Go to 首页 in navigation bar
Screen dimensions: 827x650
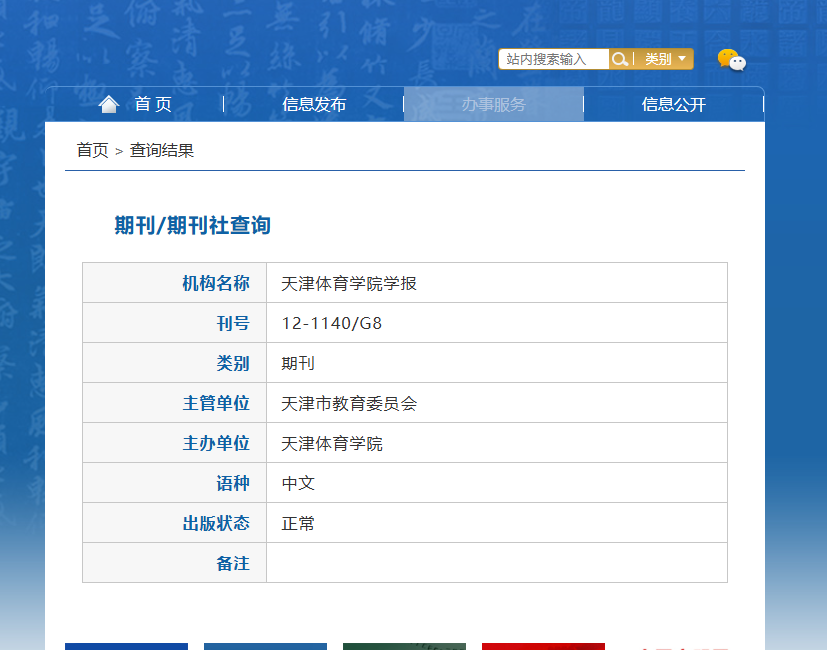[x=153, y=104]
